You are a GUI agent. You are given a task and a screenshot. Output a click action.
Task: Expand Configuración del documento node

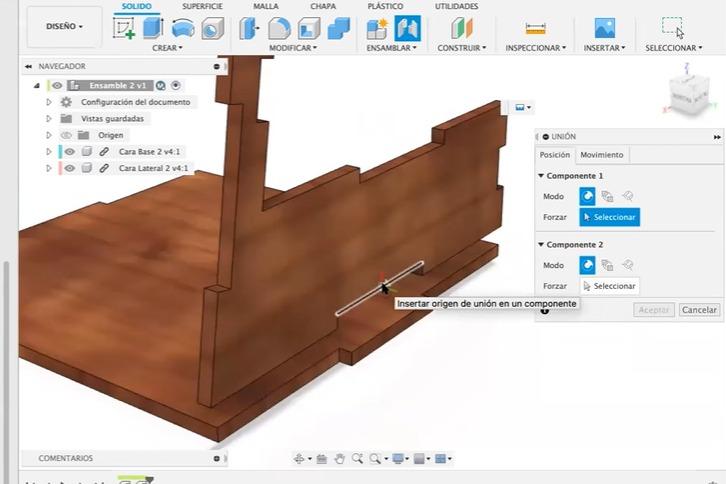pos(49,102)
